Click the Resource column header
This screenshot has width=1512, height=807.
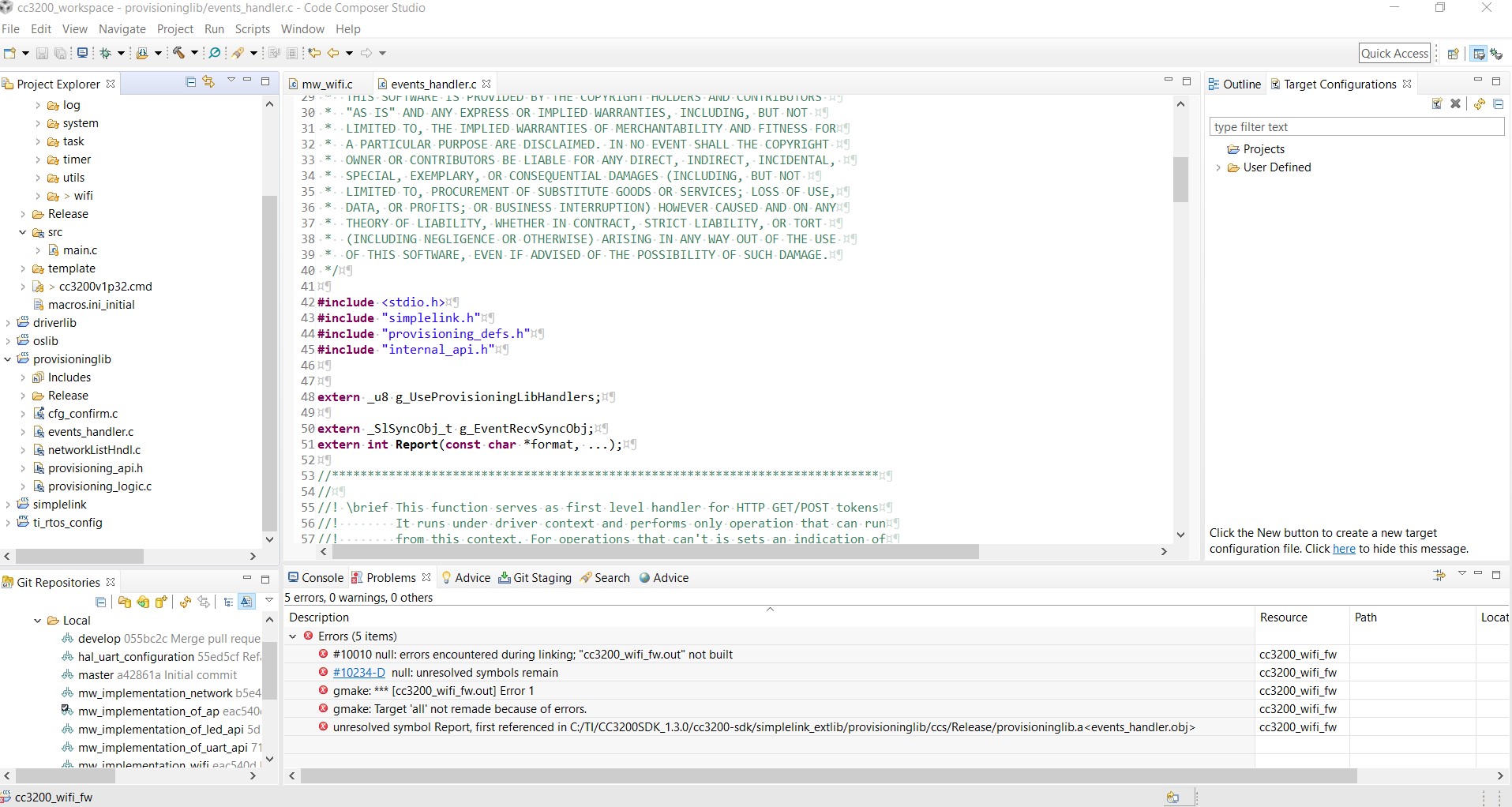tap(1301, 617)
